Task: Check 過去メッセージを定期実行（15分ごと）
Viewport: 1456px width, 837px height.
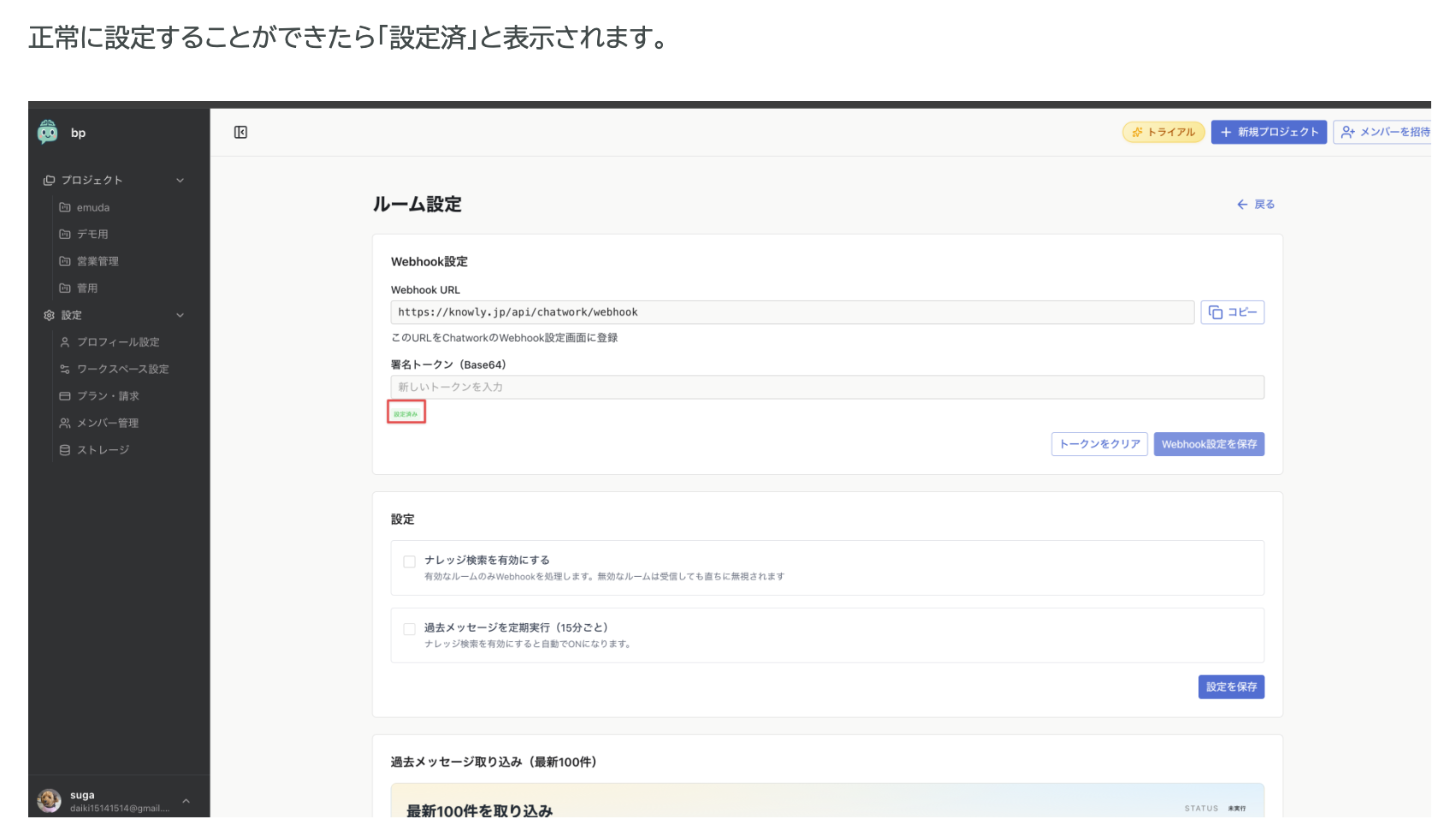Action: [x=409, y=628]
